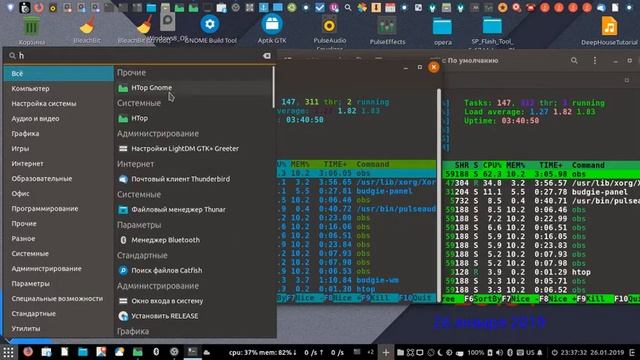Select the Офис category
Viewport: 640px width, 360px height.
[x=59, y=193]
